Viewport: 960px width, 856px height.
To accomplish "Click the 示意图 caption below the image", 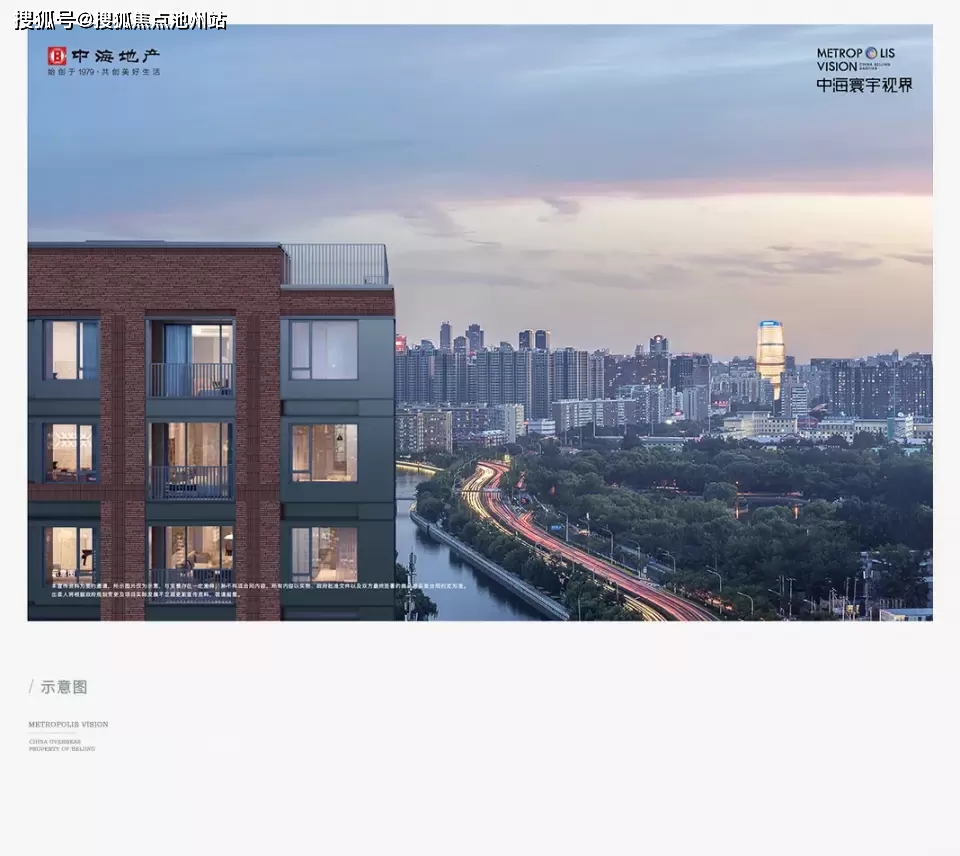I will (x=64, y=687).
